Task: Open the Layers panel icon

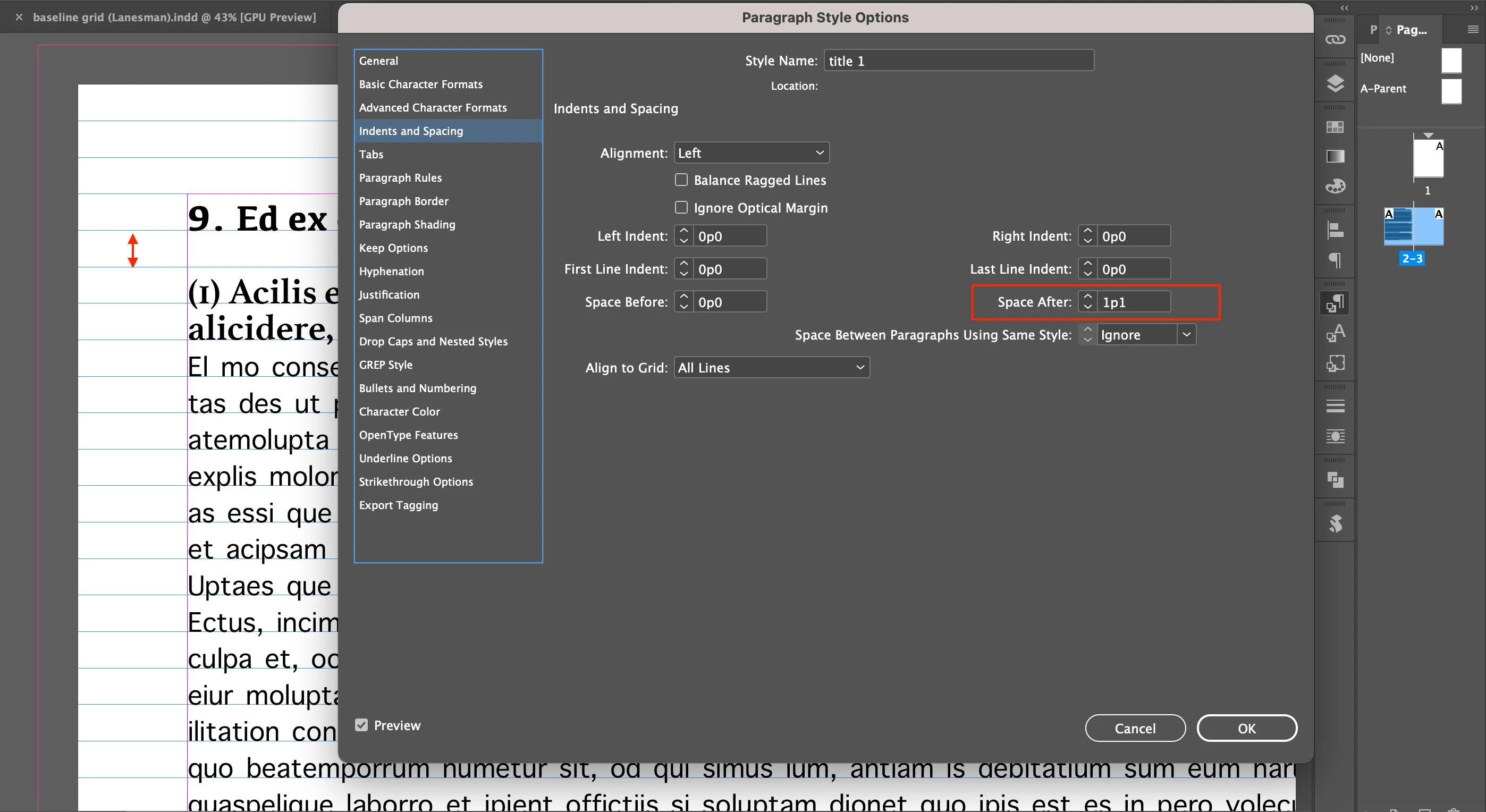Action: [x=1335, y=83]
